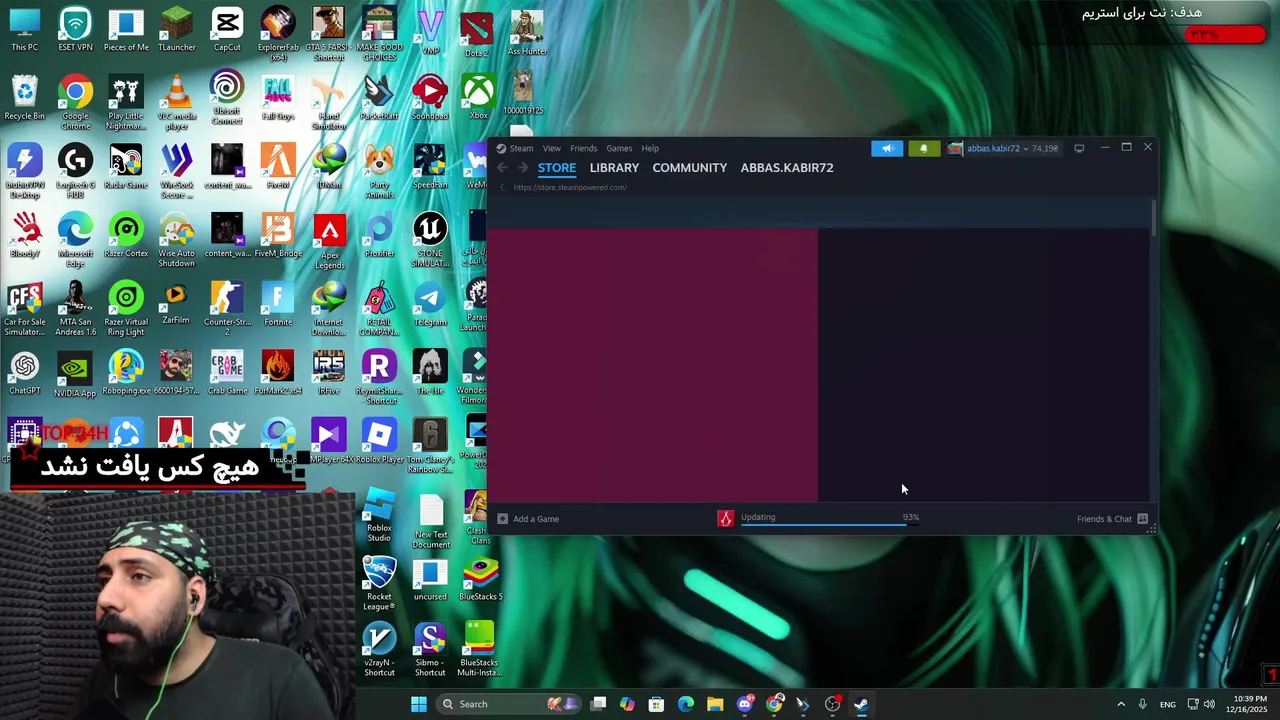Select TLauncher desktop icon
Viewport: 1280px width, 720px height.
[176, 30]
